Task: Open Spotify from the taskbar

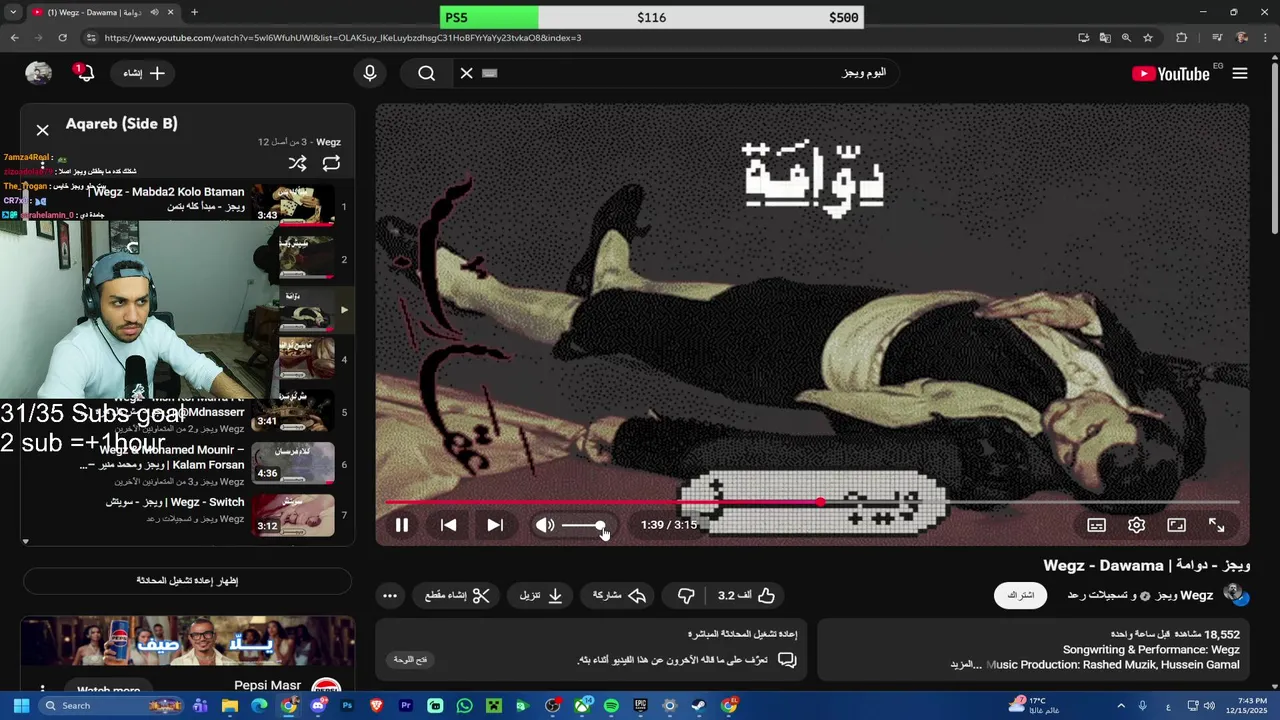Action: [x=611, y=706]
